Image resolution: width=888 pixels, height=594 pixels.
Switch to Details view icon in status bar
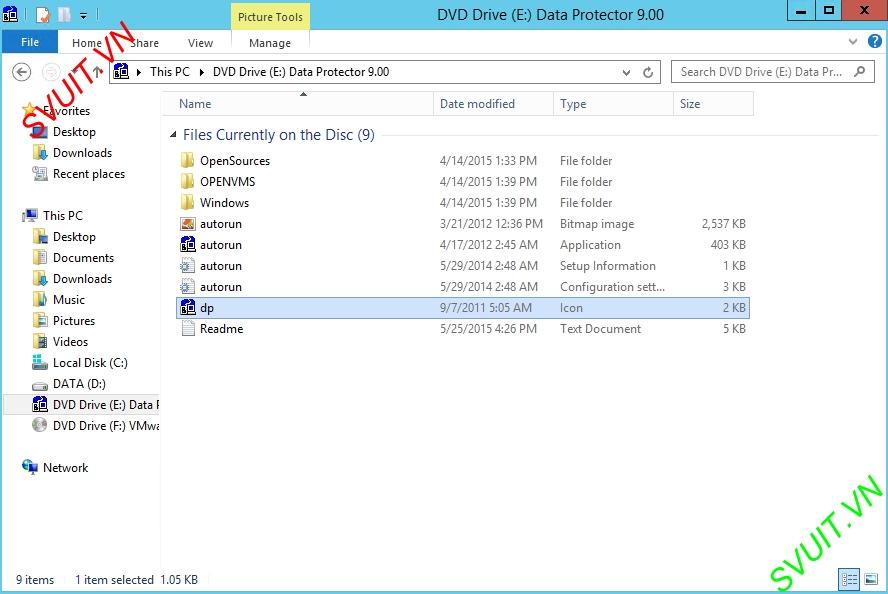849,579
